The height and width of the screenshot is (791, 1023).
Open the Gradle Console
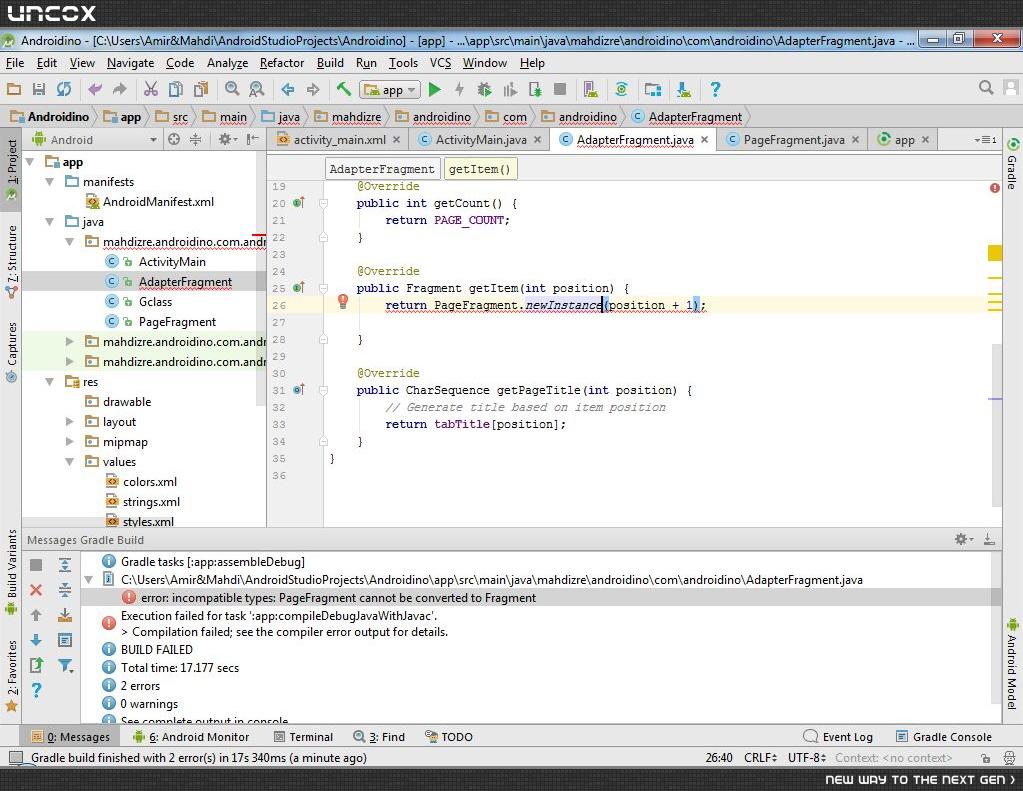[x=943, y=737]
